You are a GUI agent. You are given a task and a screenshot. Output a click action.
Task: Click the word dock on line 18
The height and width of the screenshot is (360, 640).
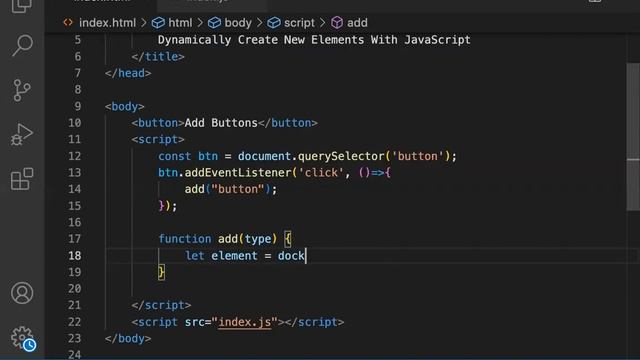click(291, 256)
